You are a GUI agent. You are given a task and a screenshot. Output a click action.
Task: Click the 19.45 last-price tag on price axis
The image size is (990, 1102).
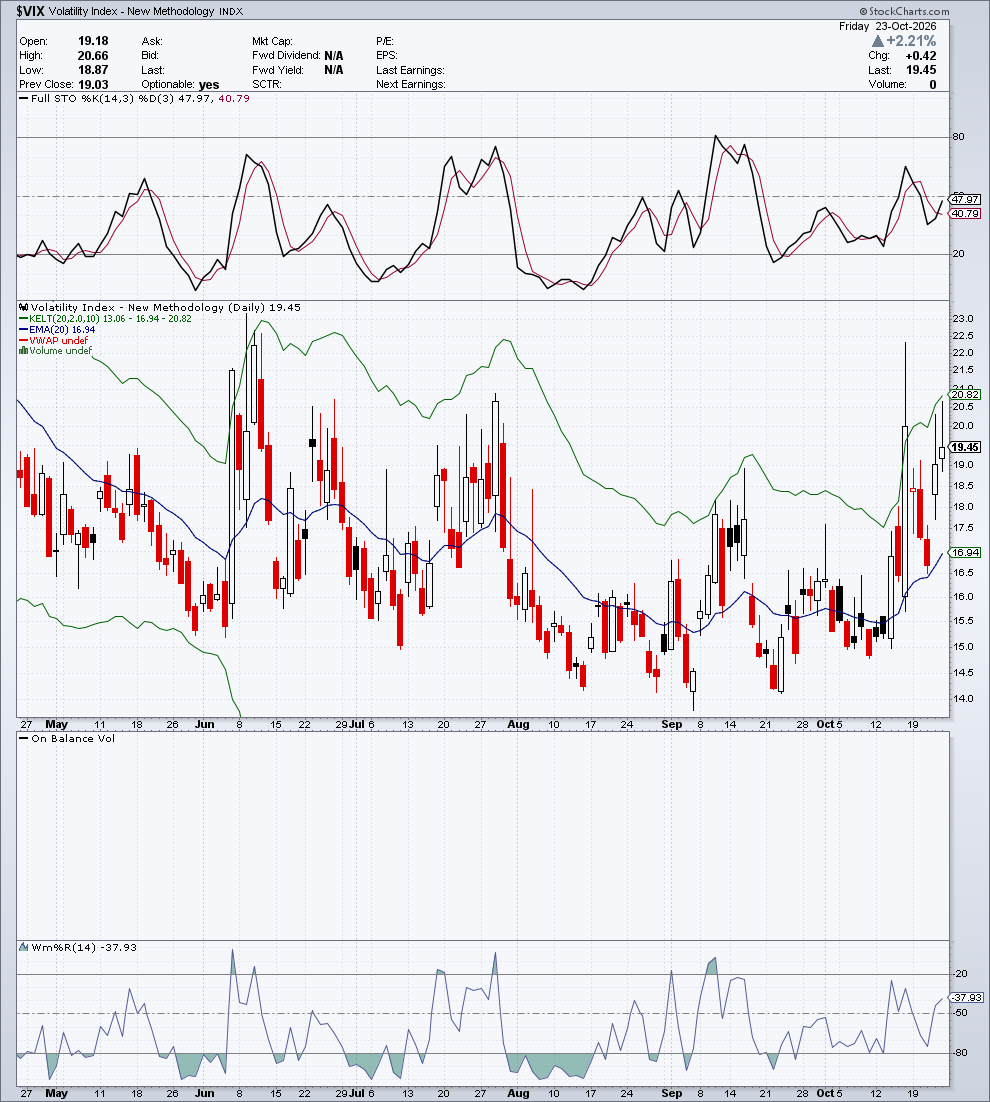point(965,447)
